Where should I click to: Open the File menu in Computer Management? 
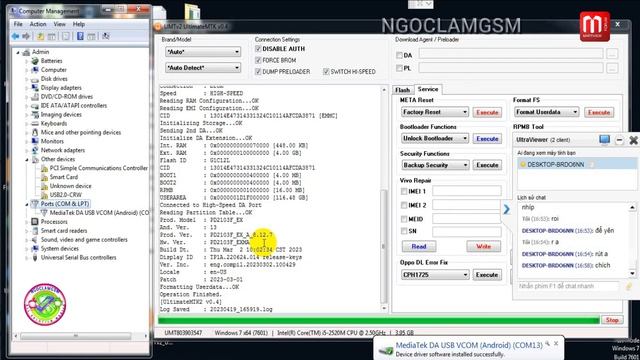[x=18, y=24]
